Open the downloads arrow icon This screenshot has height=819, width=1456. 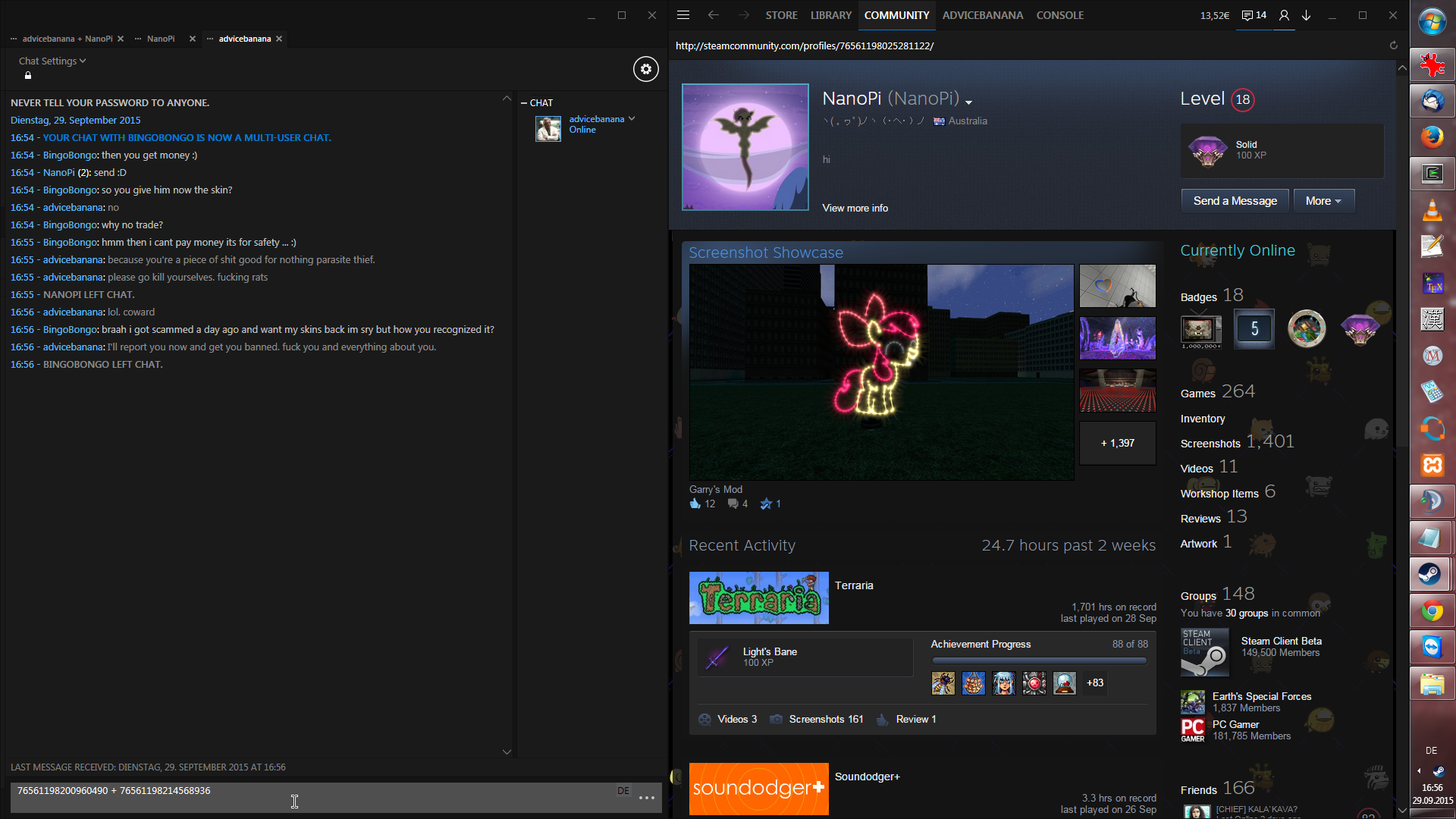tap(1306, 15)
